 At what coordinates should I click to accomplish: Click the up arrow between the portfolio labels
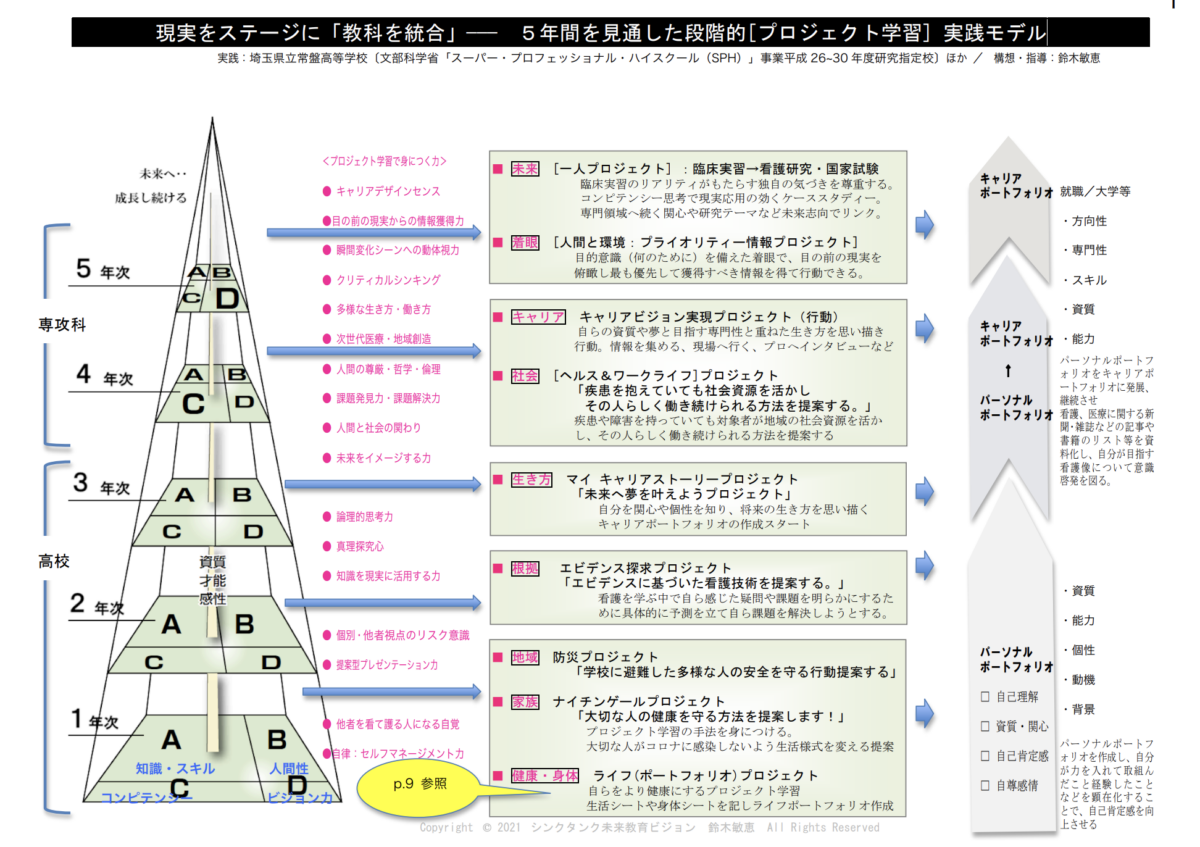click(1015, 369)
